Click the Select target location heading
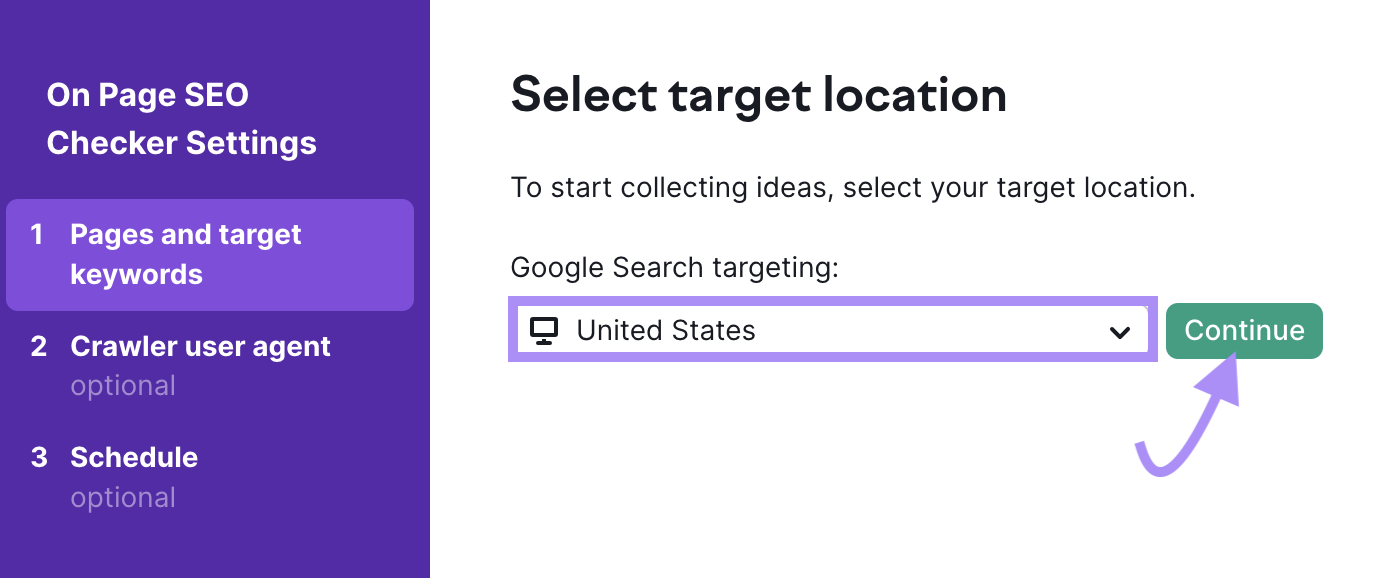Viewport: 1394px width, 578px height. tap(759, 95)
